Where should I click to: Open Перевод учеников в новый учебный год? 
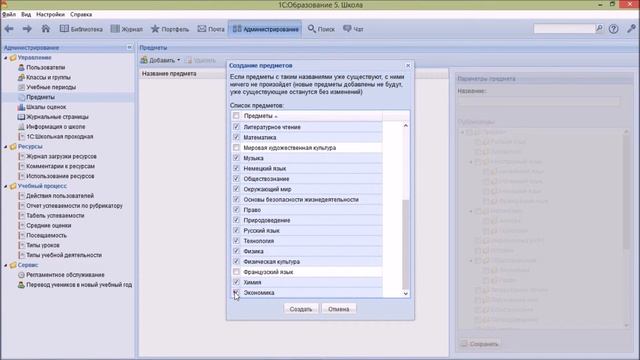pos(79,285)
